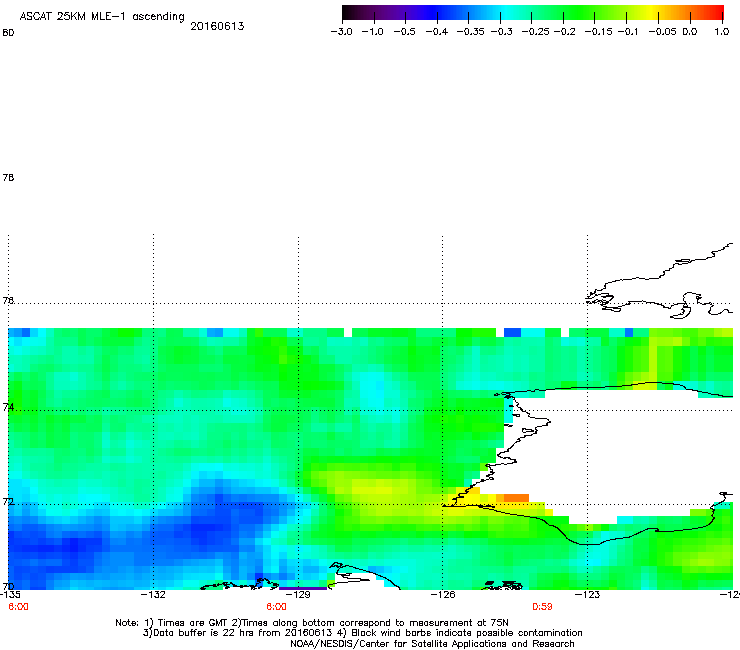
Task: Click the -0.15 colorbar tick label
Action: [x=598, y=32]
